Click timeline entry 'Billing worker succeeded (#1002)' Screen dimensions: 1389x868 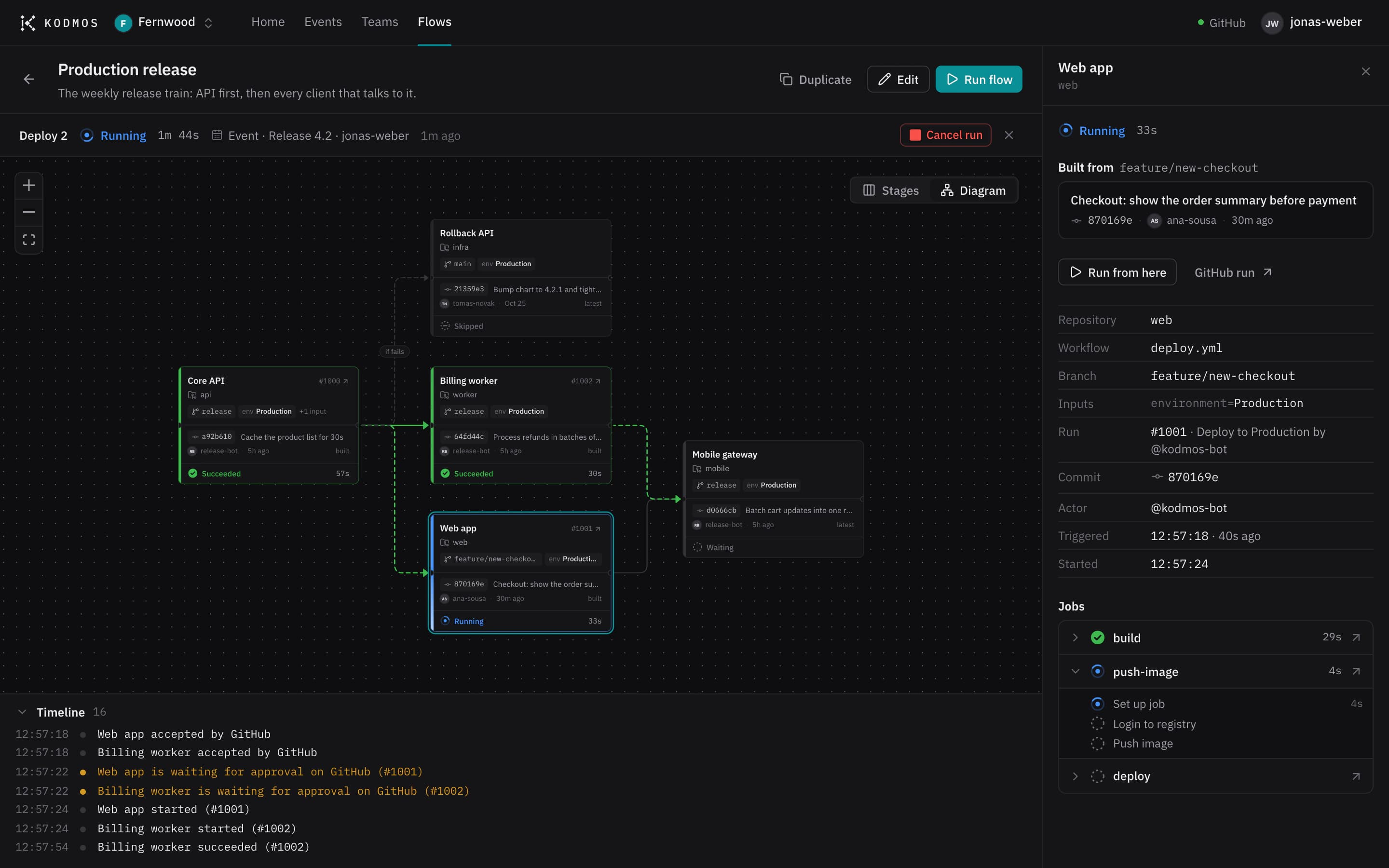203,847
